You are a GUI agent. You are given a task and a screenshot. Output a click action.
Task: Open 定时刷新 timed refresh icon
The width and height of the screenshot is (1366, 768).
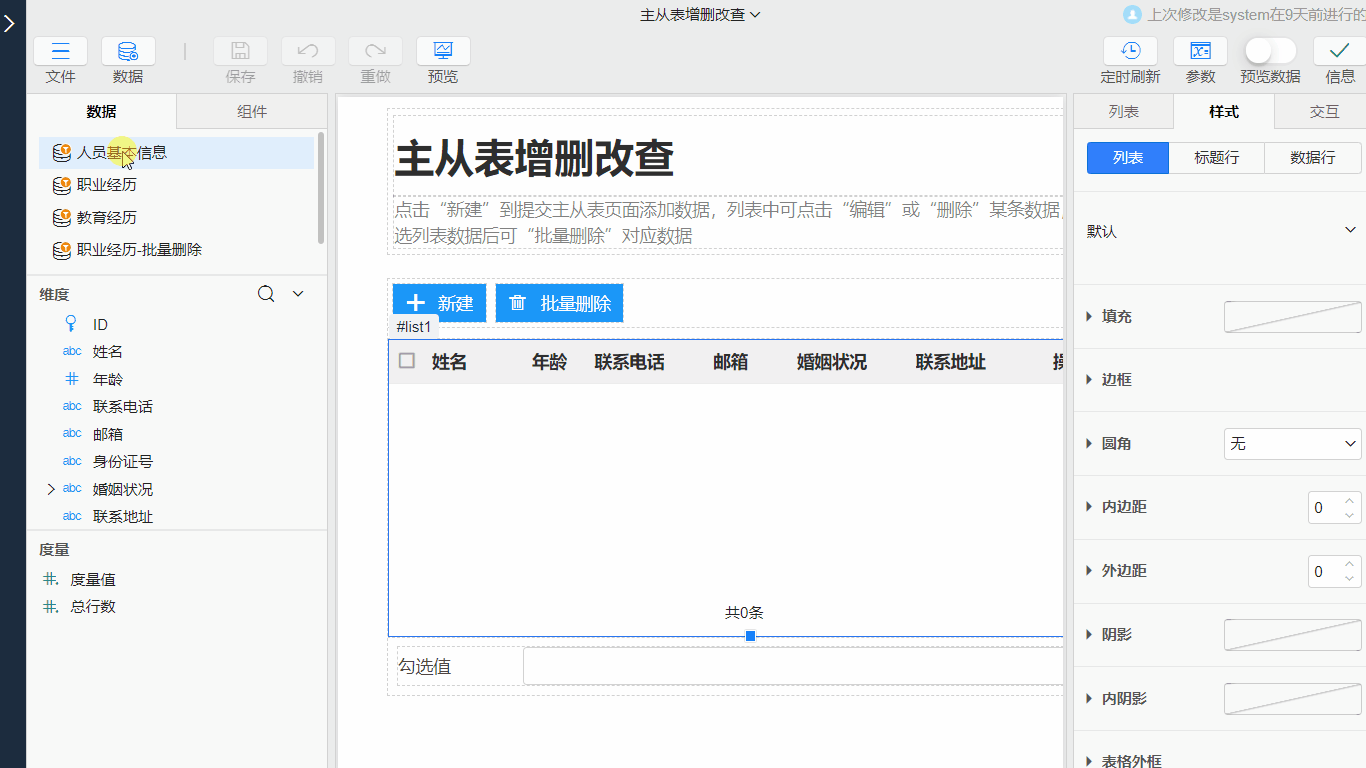1131,51
